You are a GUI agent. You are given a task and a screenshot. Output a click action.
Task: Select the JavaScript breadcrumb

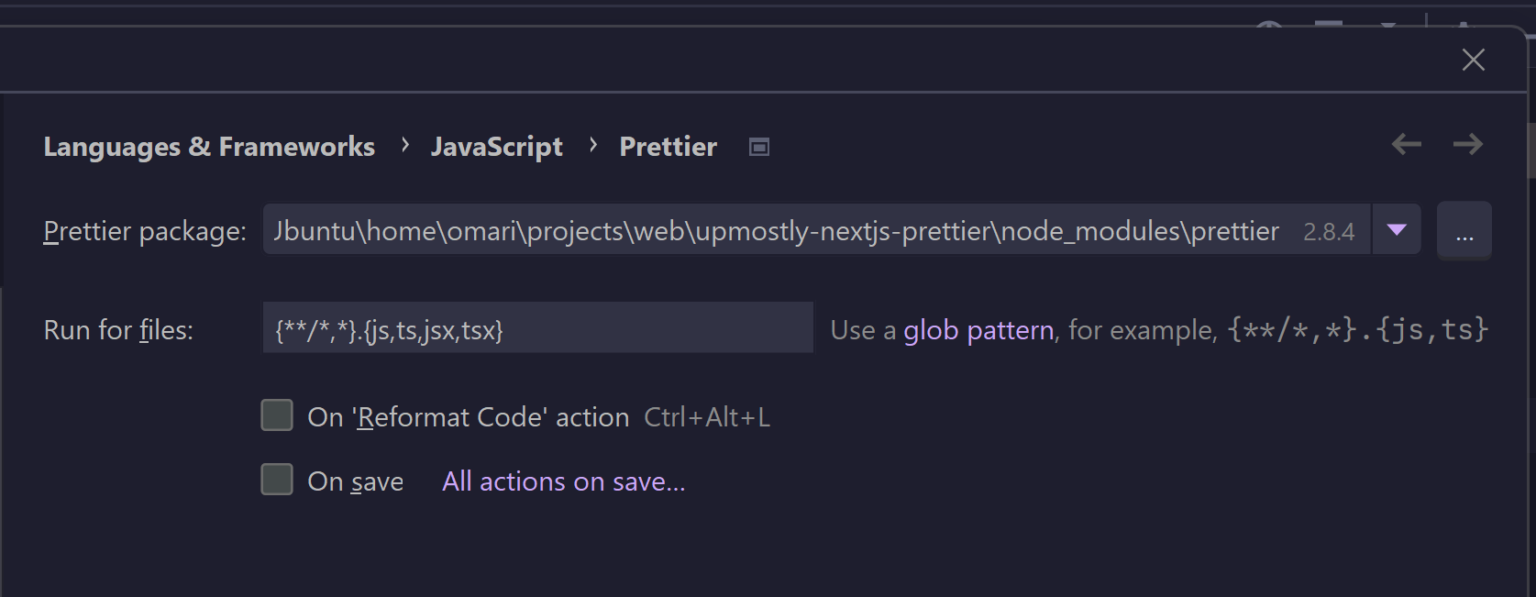tap(496, 146)
